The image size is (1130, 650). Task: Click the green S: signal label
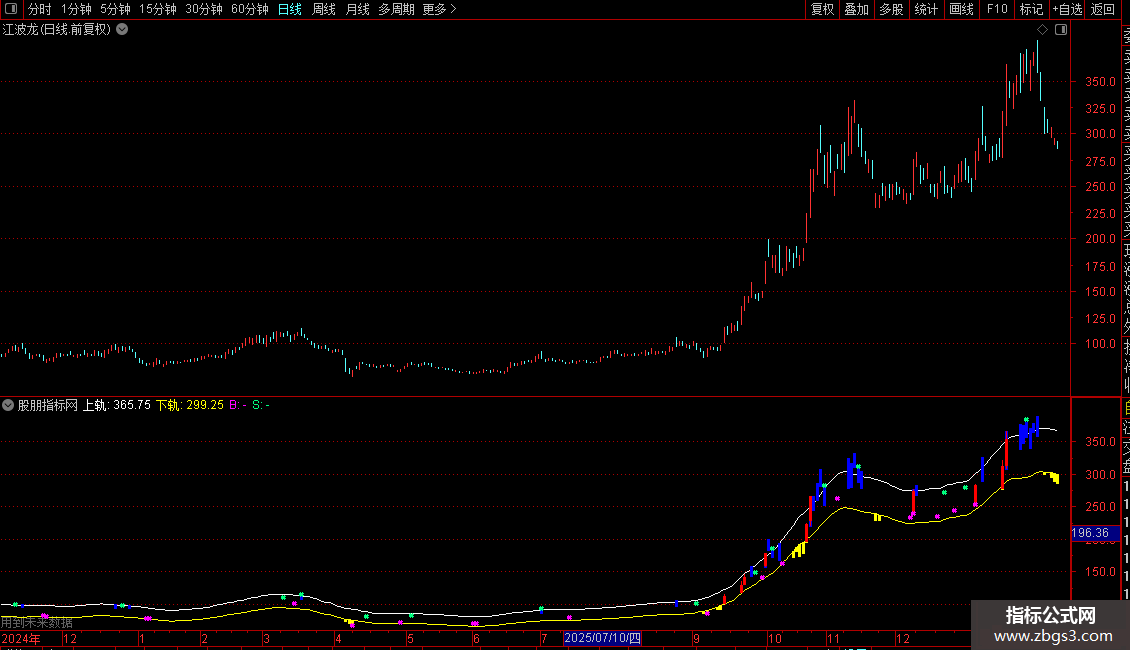[261, 405]
